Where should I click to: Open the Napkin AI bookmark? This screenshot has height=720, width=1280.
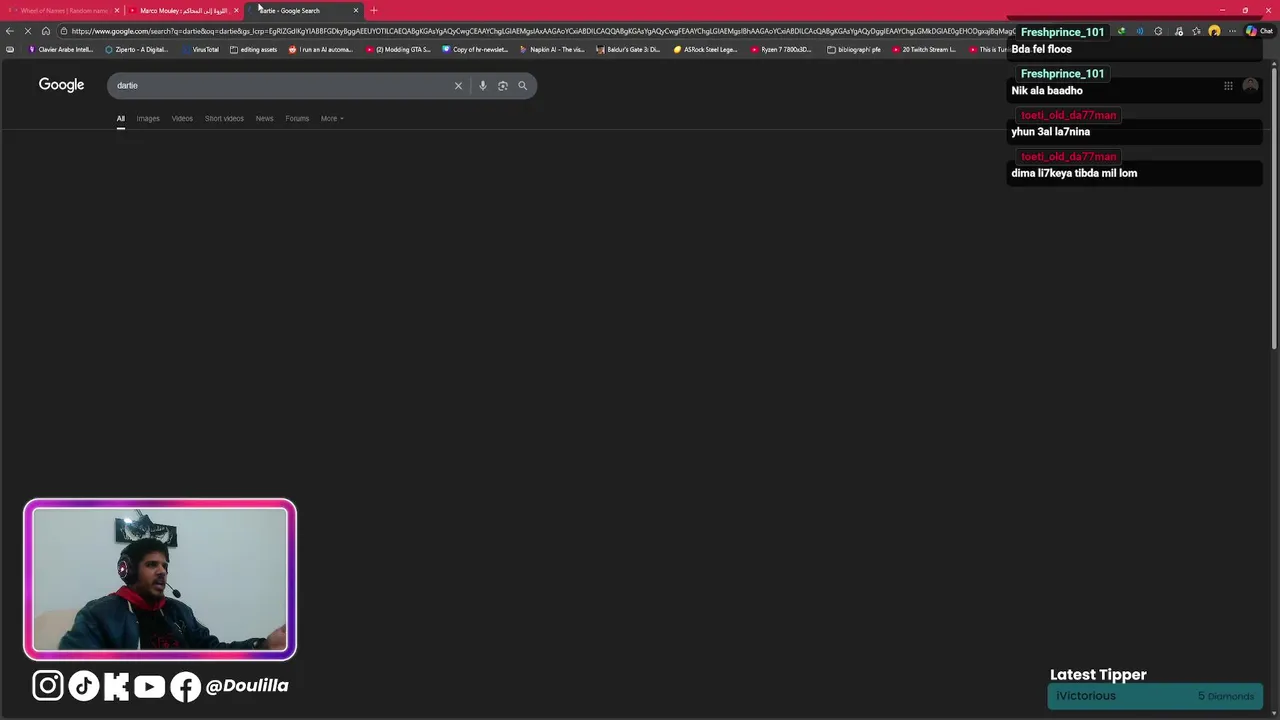pyautogui.click(x=553, y=49)
